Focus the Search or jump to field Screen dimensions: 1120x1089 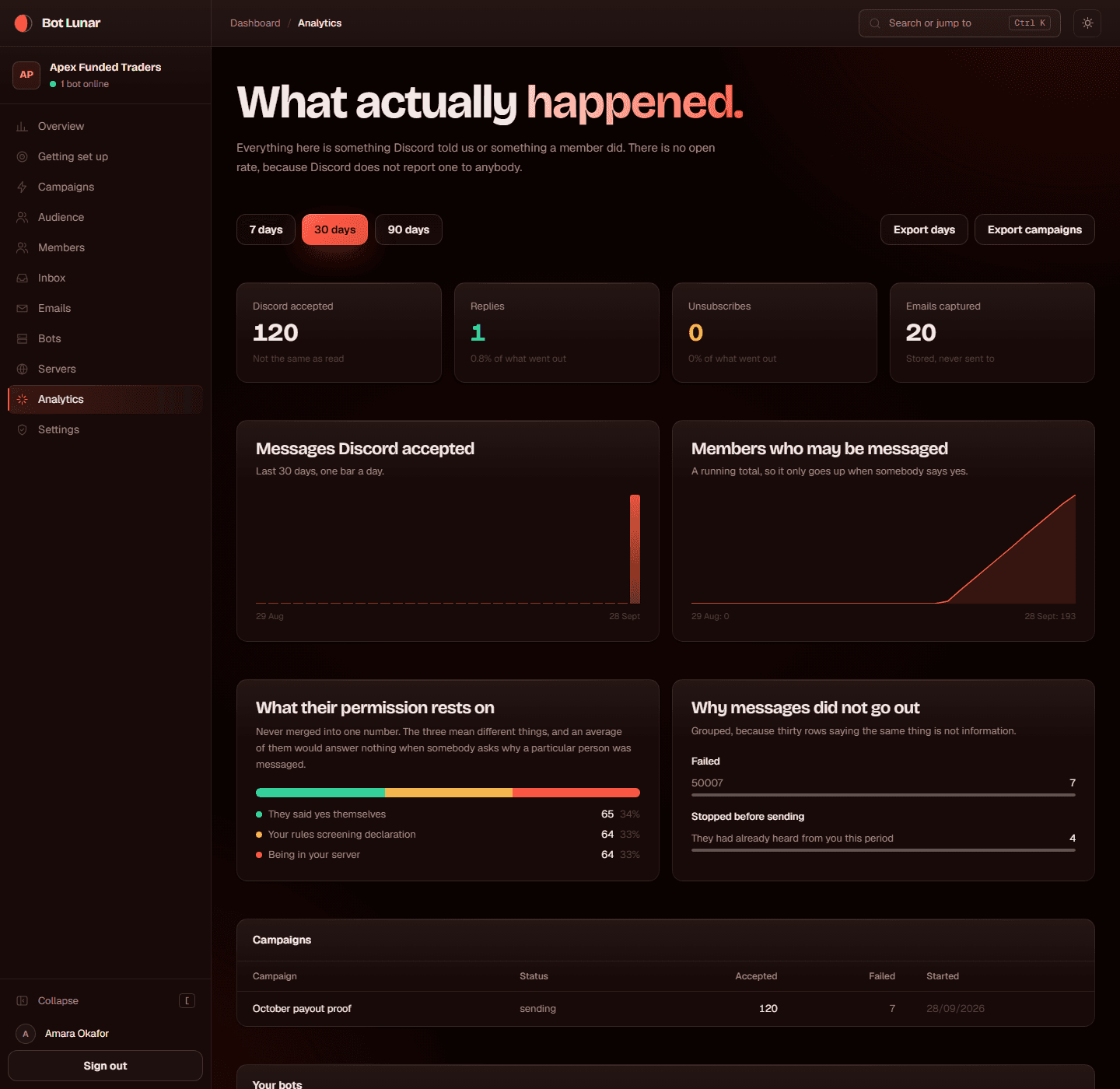pos(960,23)
